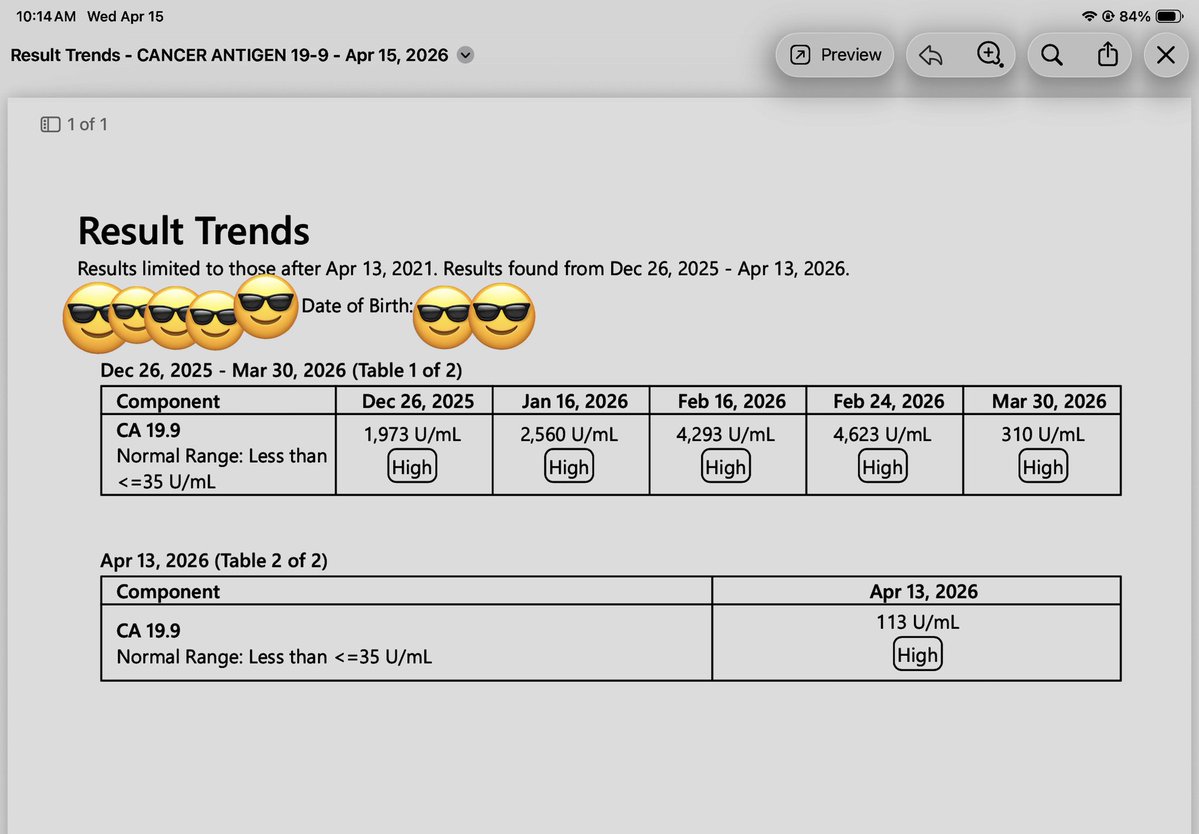
Task: Select the 4,293 U/mL value
Action: [x=726, y=434]
